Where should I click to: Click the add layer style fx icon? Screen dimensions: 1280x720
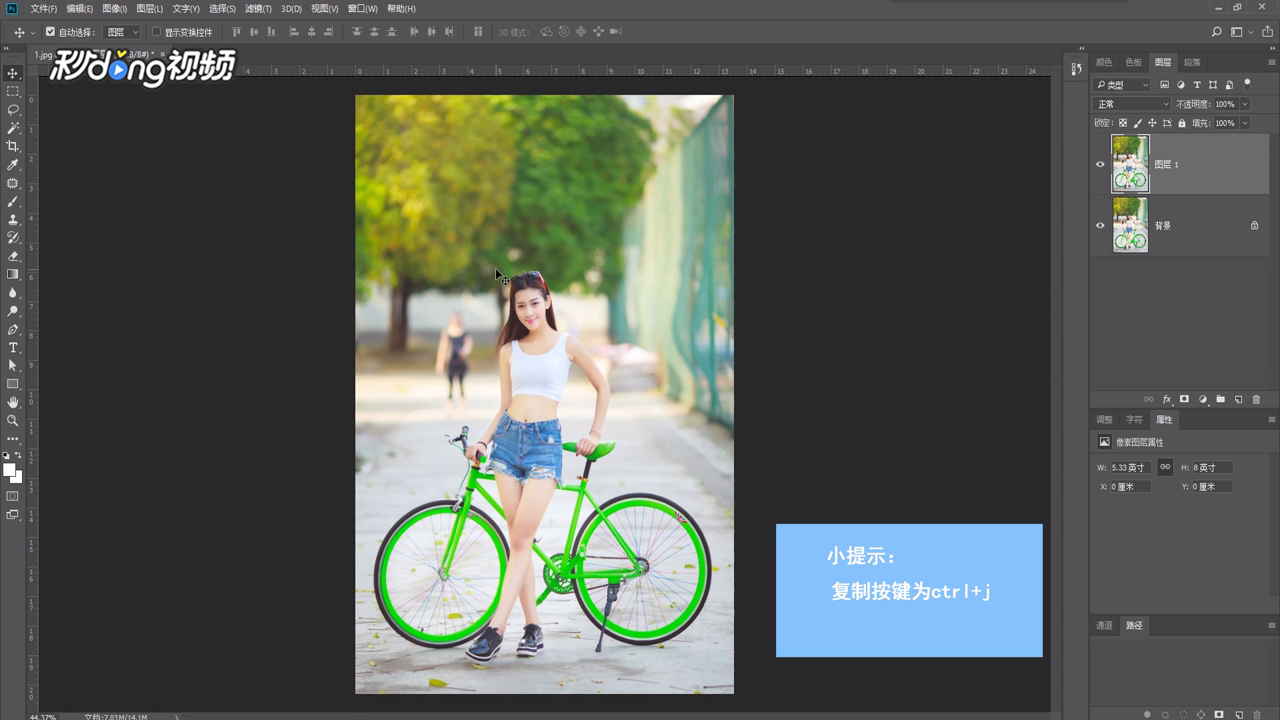(1166, 399)
